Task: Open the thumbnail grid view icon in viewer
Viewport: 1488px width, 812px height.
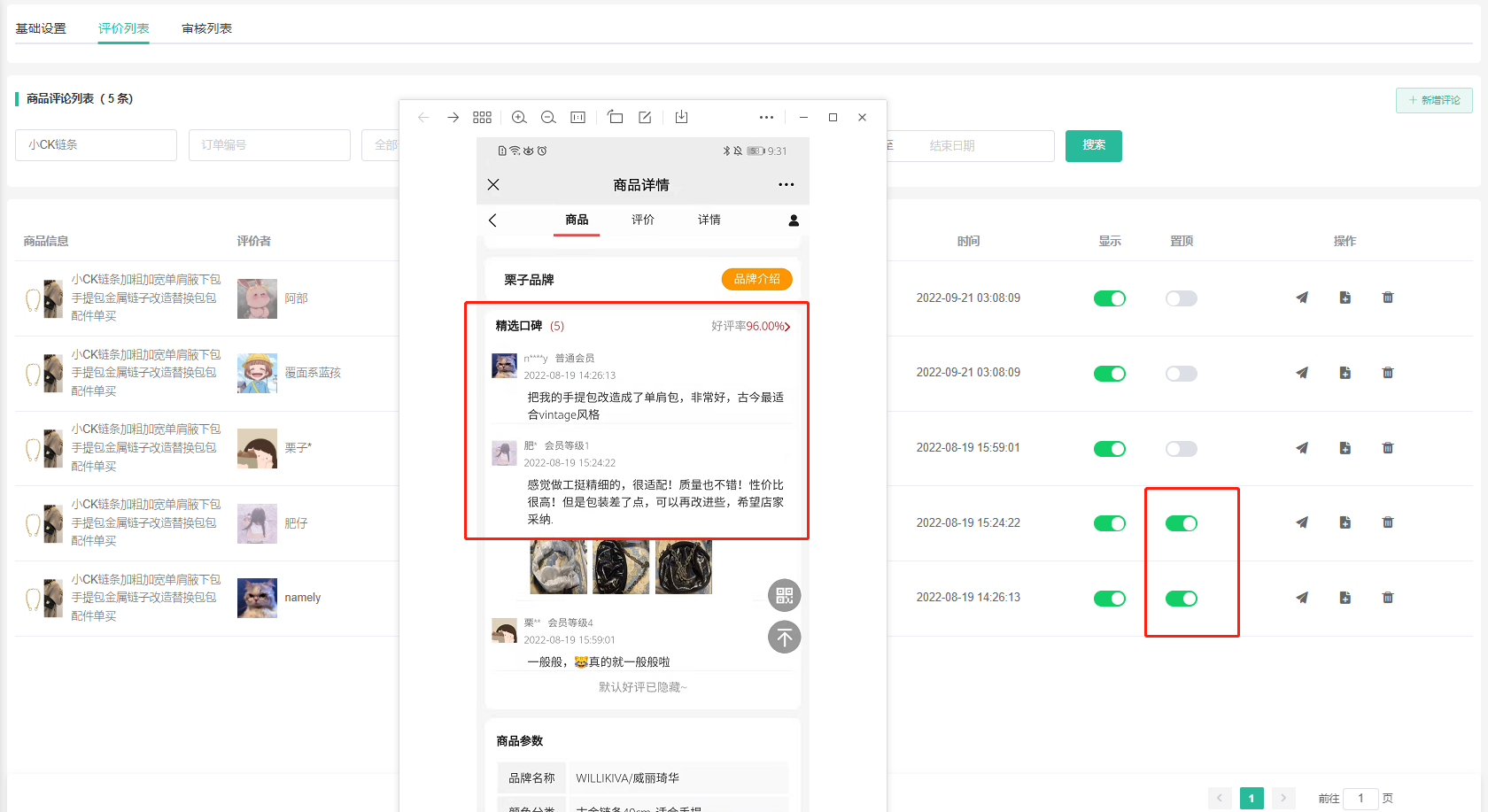Action: [482, 118]
